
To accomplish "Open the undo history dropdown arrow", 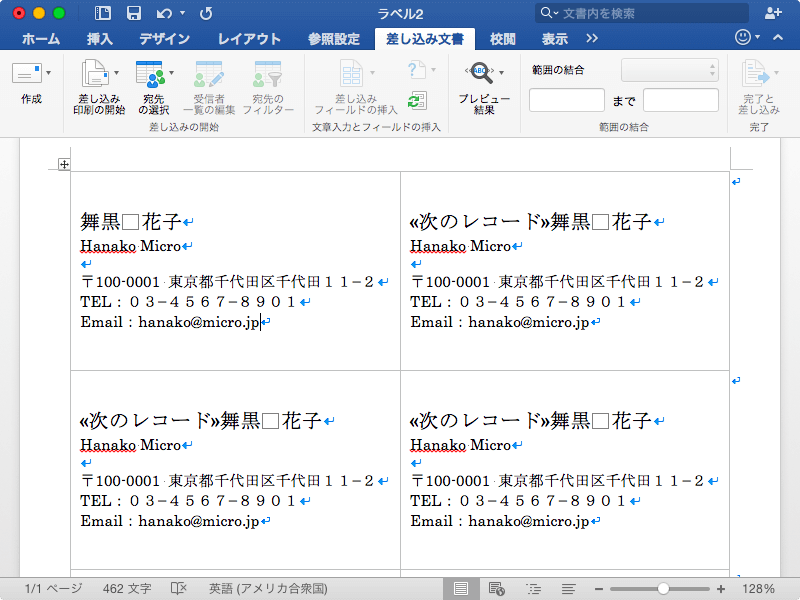I will click(183, 13).
